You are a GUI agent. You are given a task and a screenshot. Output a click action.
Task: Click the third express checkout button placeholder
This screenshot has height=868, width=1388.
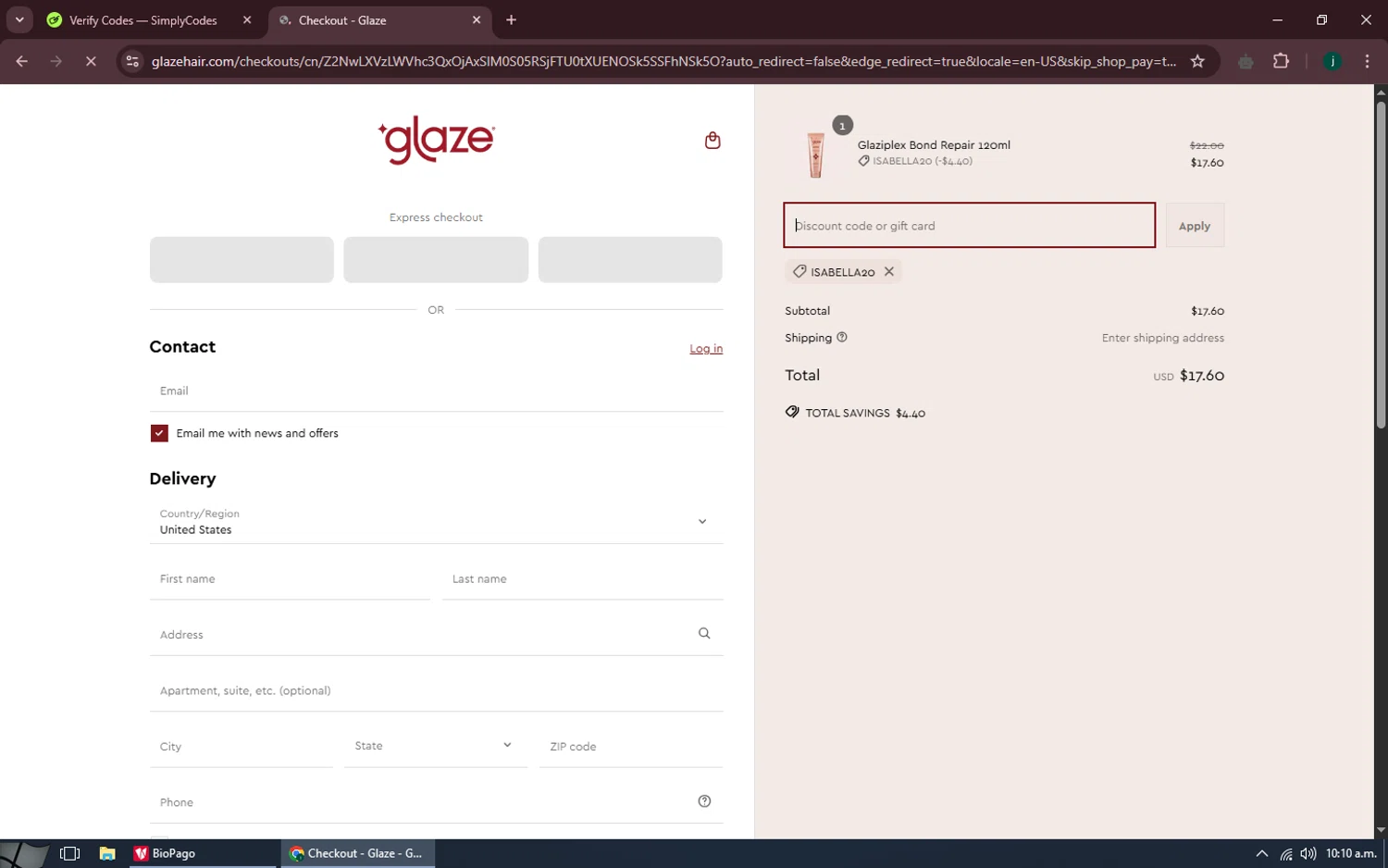(630, 259)
